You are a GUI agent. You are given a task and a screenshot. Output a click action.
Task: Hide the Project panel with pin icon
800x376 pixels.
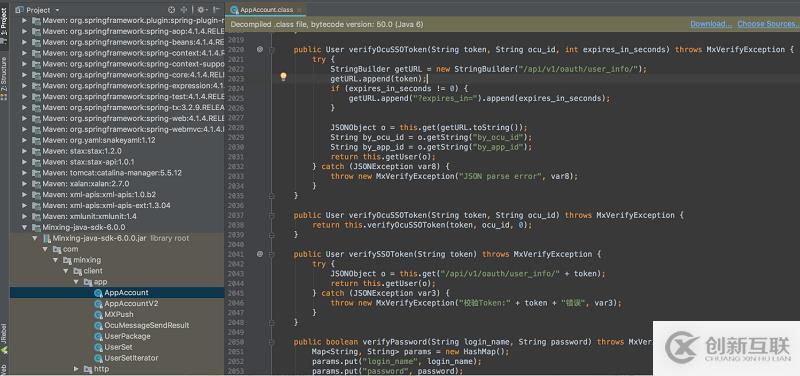(x=217, y=10)
